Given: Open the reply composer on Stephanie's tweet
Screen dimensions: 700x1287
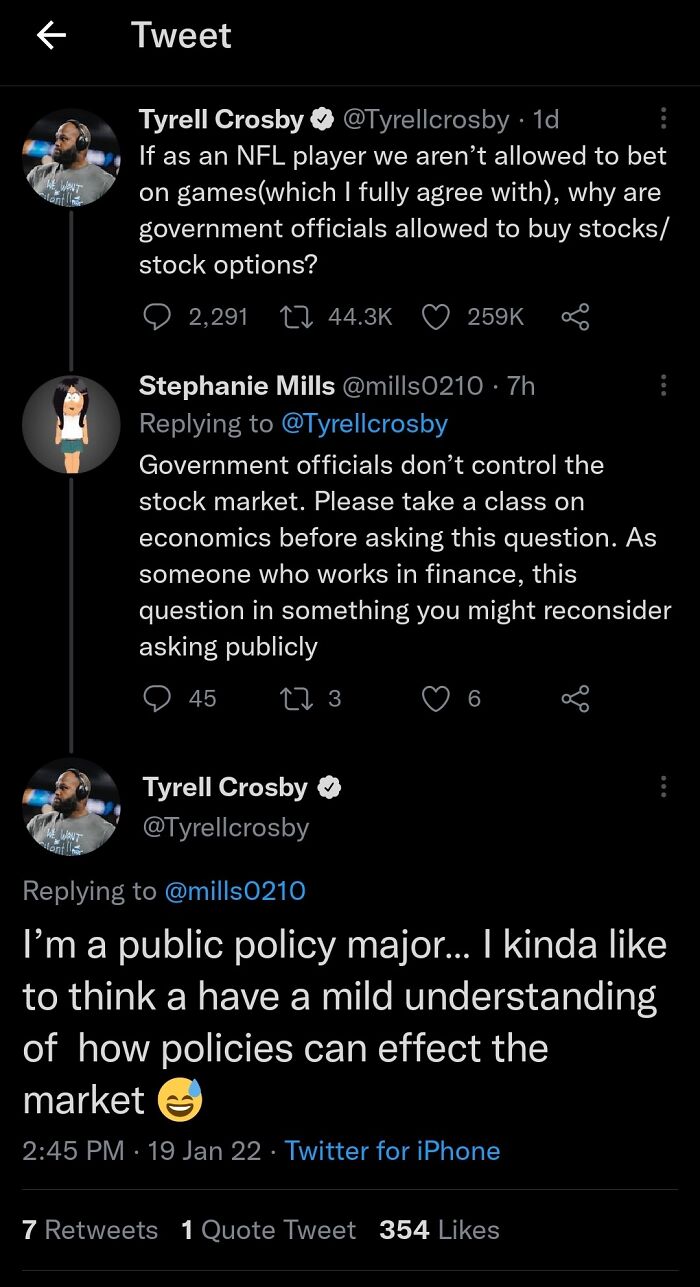Looking at the screenshot, I should point(157,699).
